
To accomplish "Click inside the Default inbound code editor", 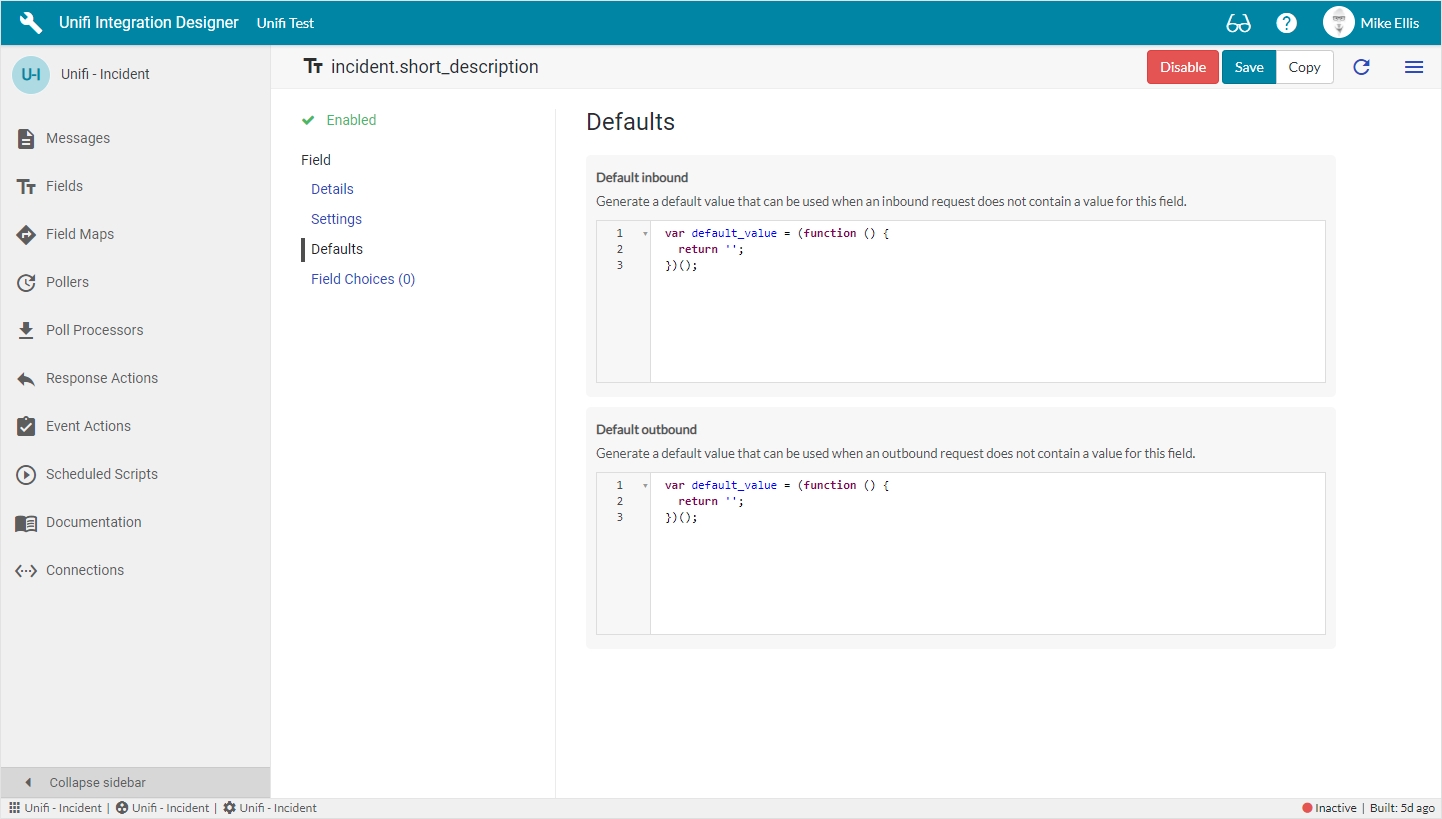I will point(986,320).
